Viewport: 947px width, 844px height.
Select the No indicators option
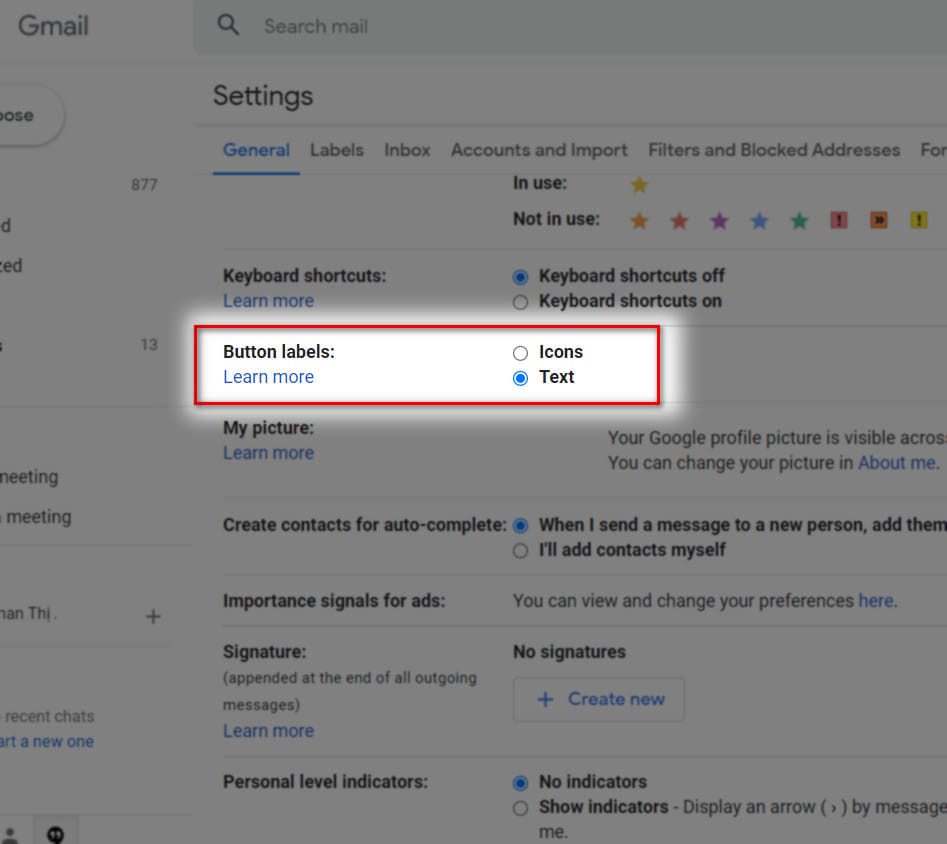520,783
